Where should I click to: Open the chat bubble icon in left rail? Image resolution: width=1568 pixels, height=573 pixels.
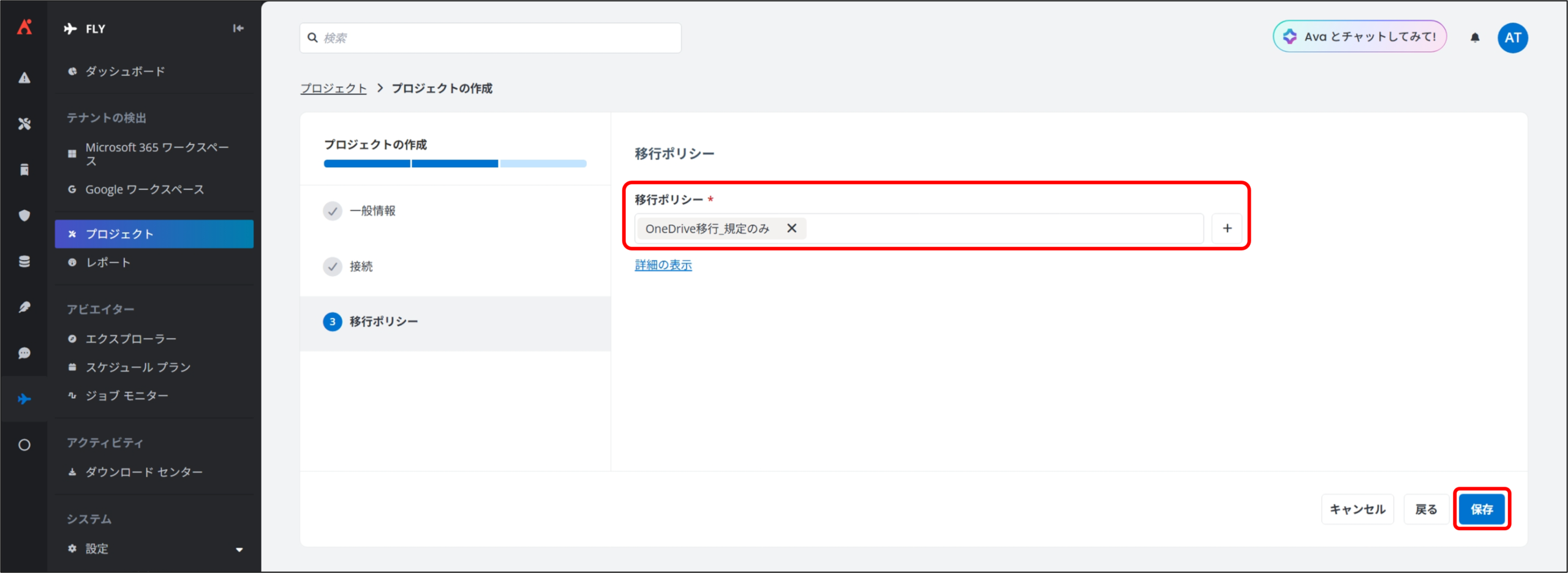tap(24, 353)
